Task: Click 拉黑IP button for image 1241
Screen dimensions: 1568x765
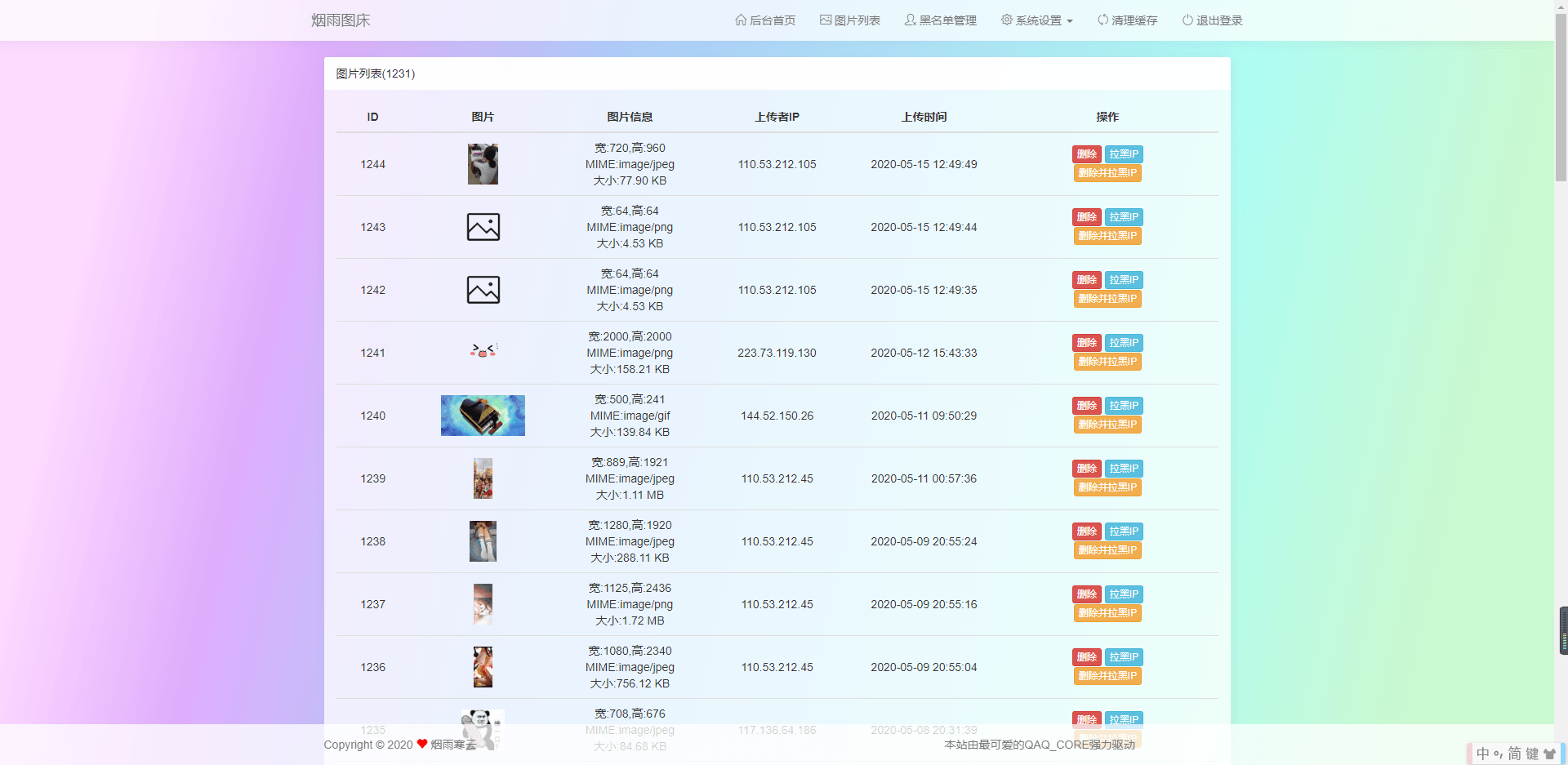Action: coord(1123,342)
